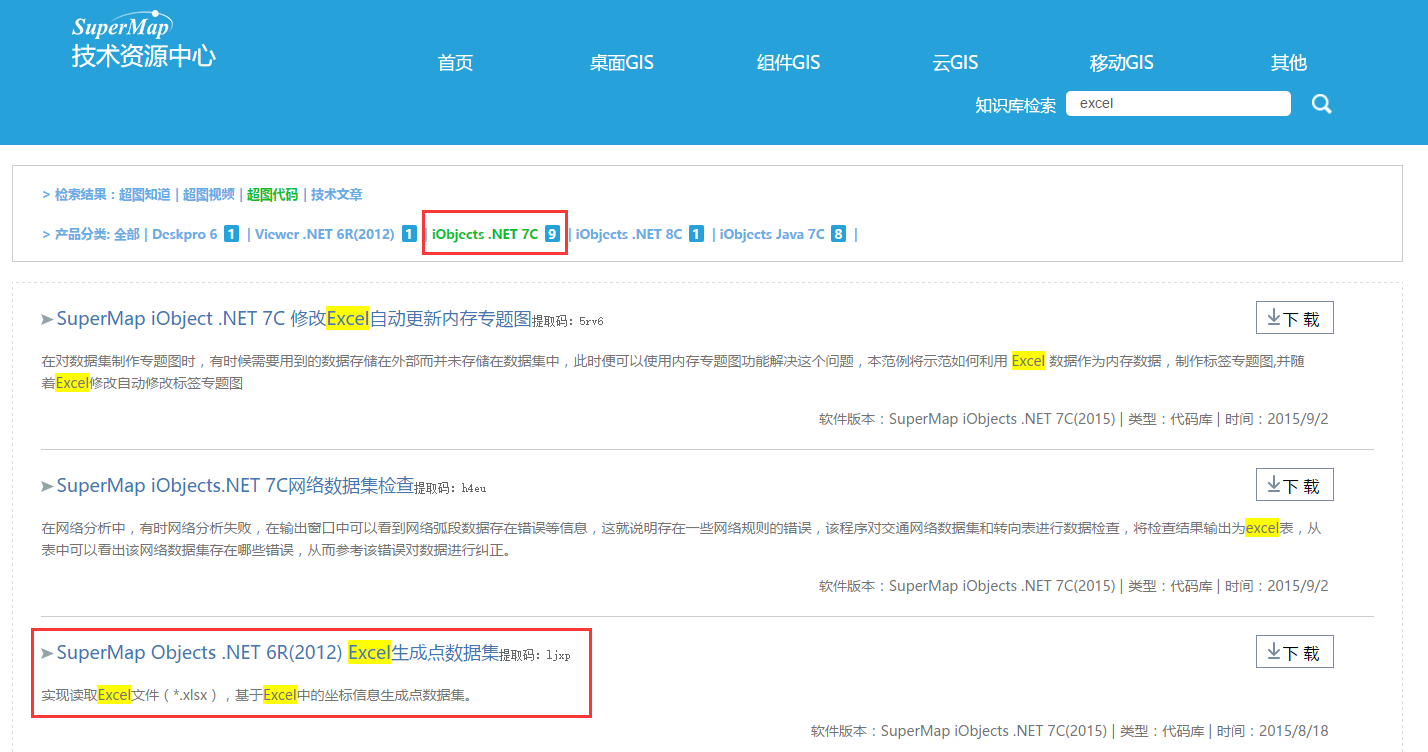The width and height of the screenshot is (1428, 752).
Task: Filter by iObjects .NET 8C product
Action: click(x=629, y=234)
